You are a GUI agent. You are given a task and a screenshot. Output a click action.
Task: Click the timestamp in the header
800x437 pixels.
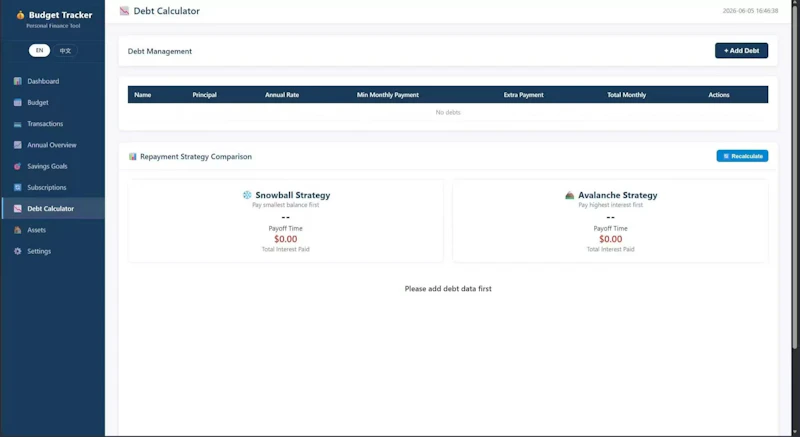tap(750, 11)
